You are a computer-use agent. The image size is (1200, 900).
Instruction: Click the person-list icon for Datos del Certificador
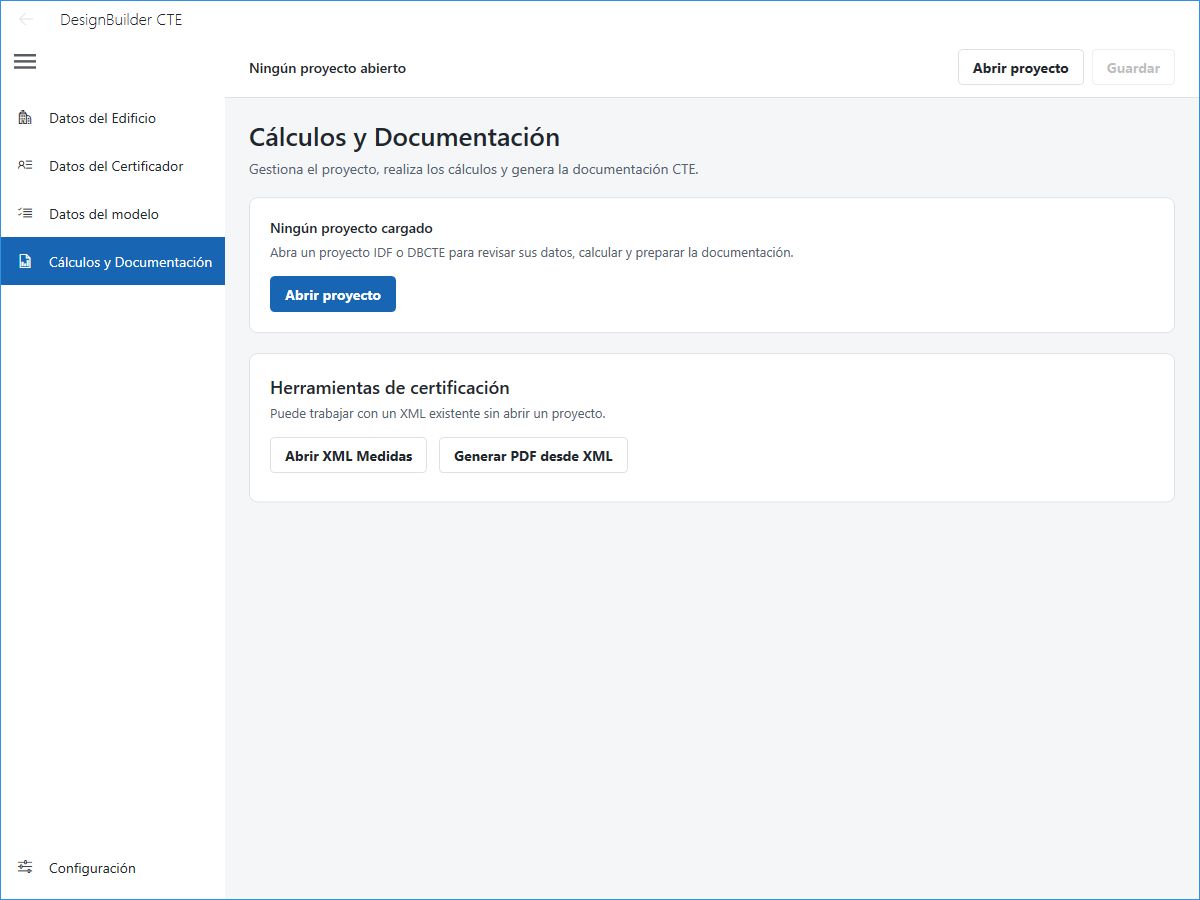click(x=26, y=166)
